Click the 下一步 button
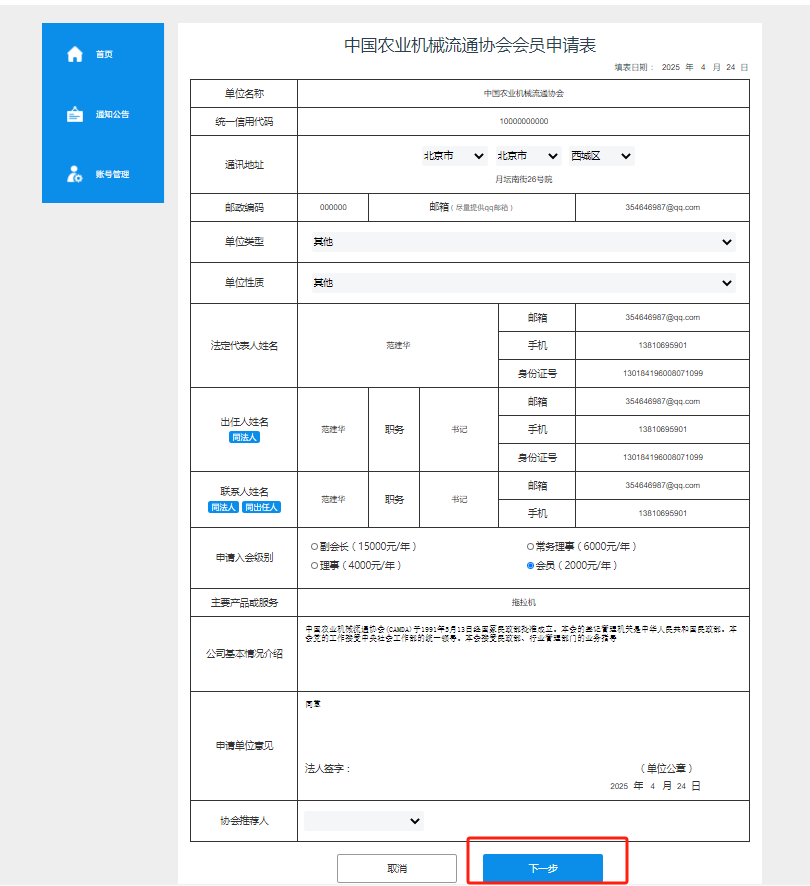 click(x=543, y=868)
